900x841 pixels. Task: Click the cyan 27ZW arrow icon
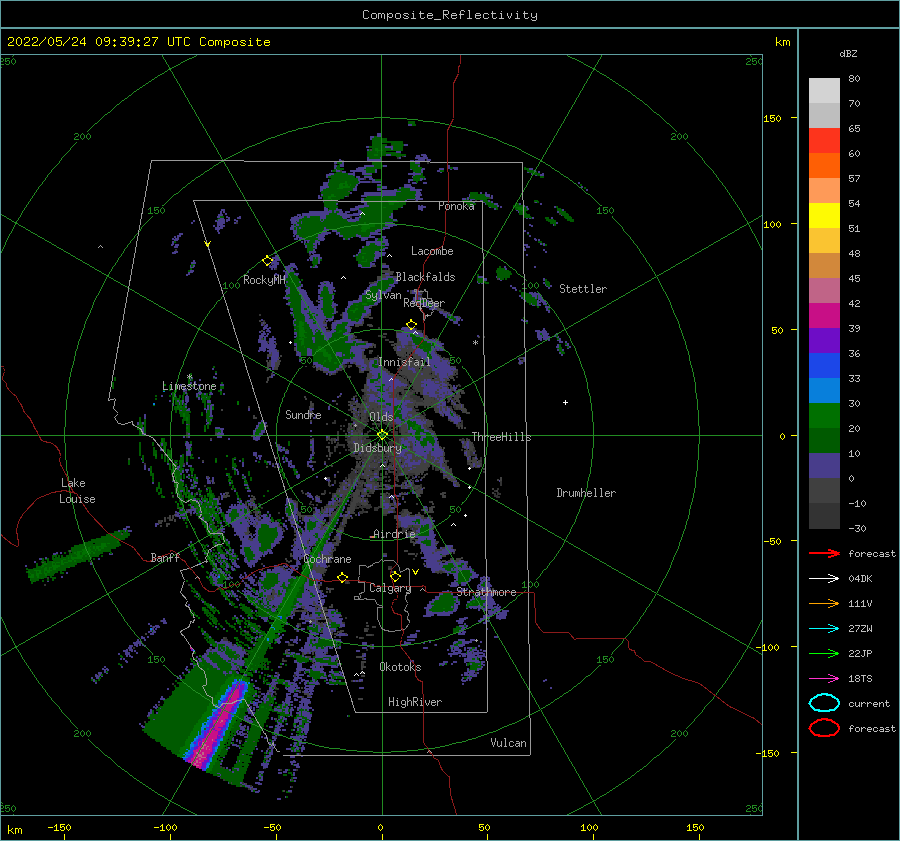point(824,629)
